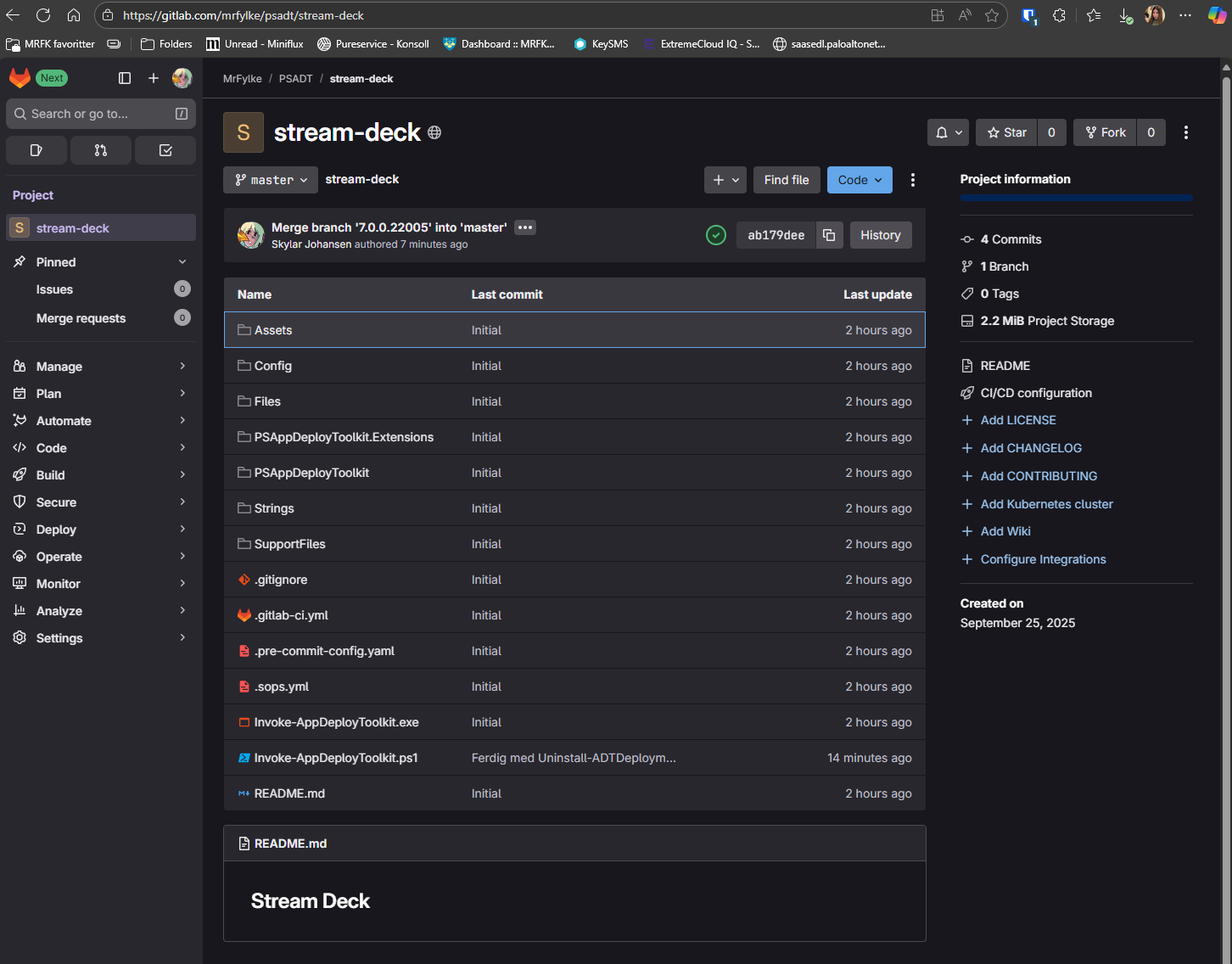This screenshot has height=964, width=1232.
Task: Expand the Manage sidebar menu
Action: (101, 367)
